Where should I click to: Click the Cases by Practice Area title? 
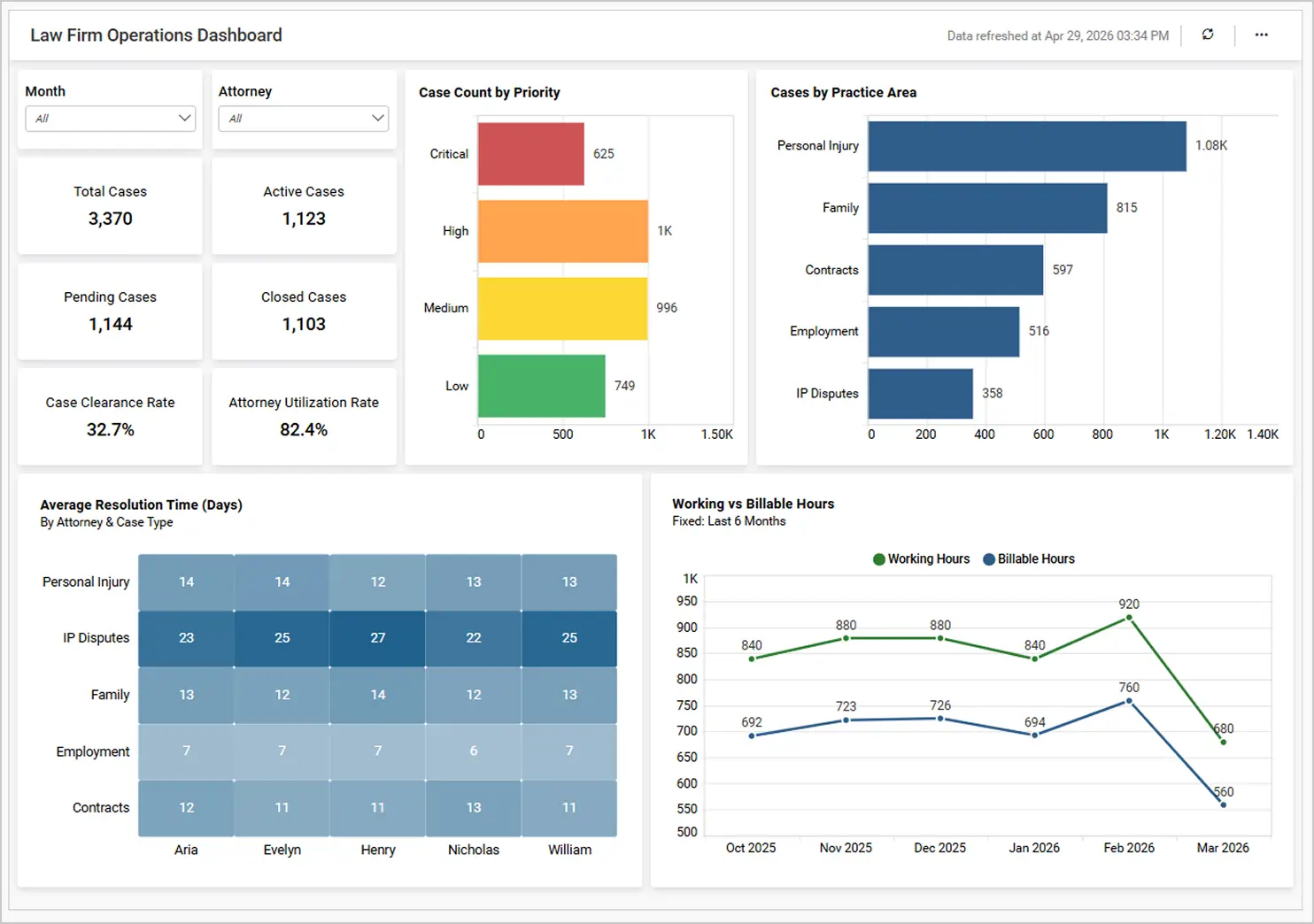(844, 92)
